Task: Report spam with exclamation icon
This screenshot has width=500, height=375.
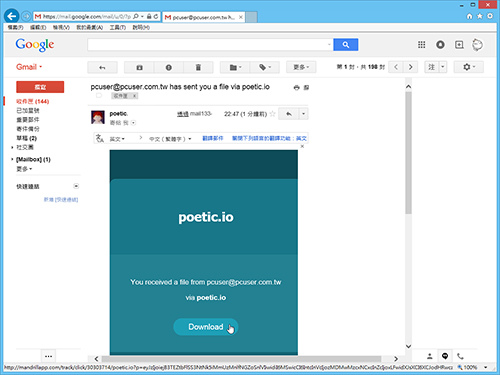Action: [x=169, y=67]
